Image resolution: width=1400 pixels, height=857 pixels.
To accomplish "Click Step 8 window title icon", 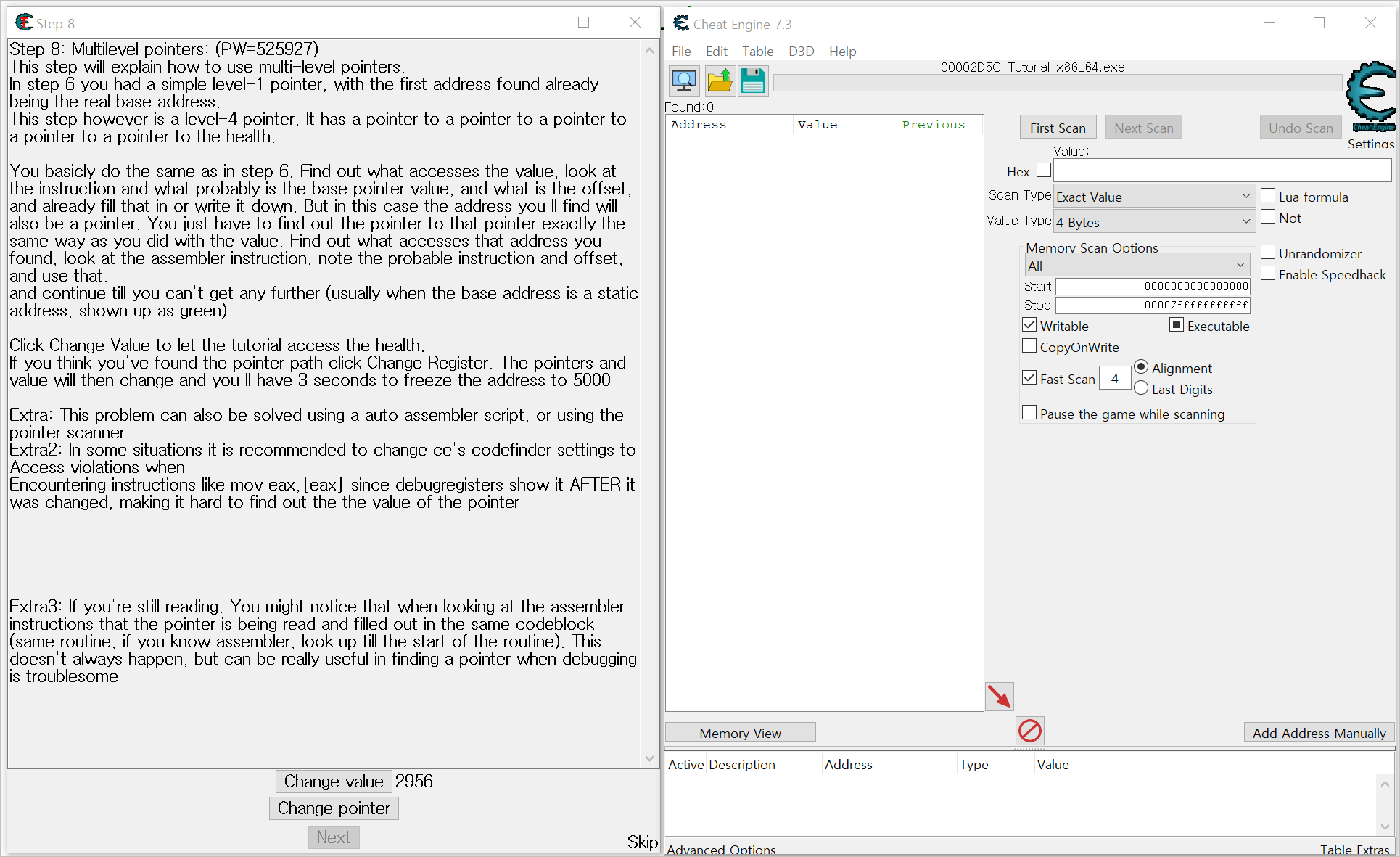I will tap(24, 22).
